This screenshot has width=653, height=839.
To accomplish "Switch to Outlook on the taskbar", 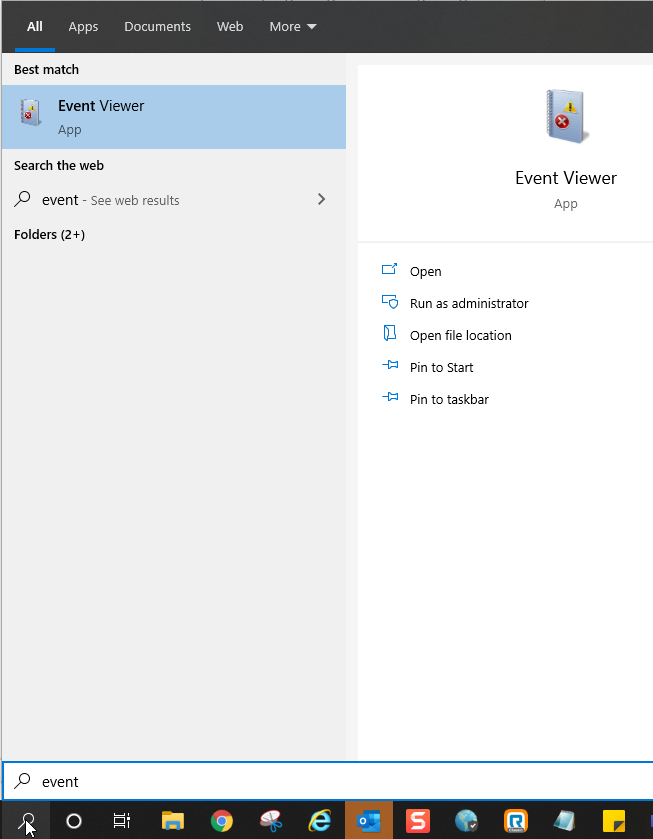I will pos(369,820).
